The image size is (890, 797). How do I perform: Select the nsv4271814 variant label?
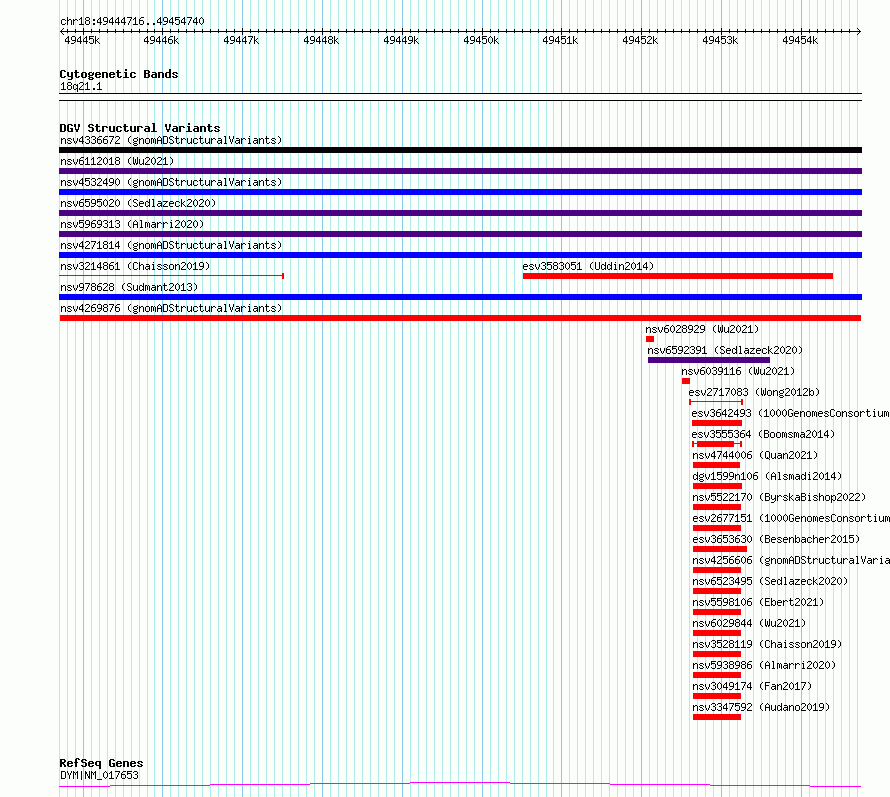click(x=171, y=245)
